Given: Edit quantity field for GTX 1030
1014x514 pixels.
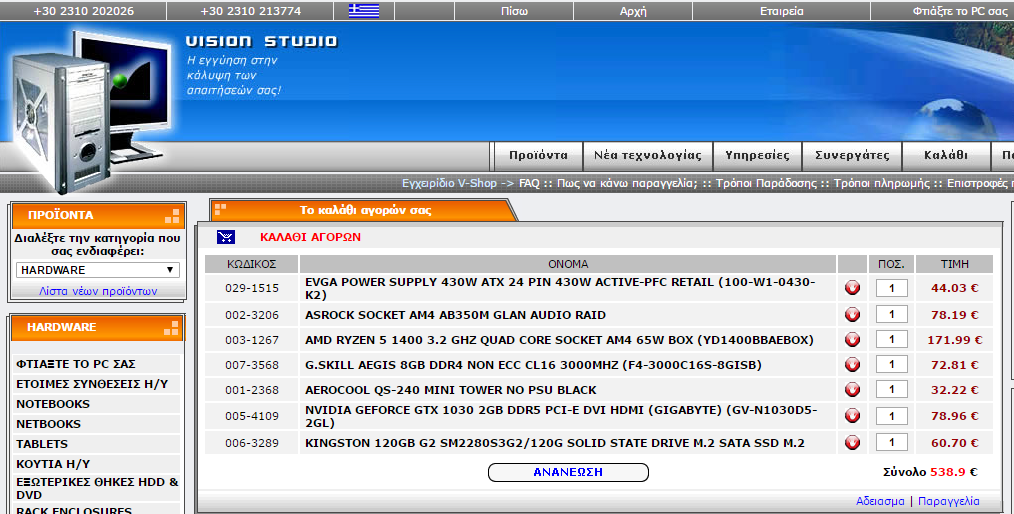Looking at the screenshot, I should (x=891, y=416).
